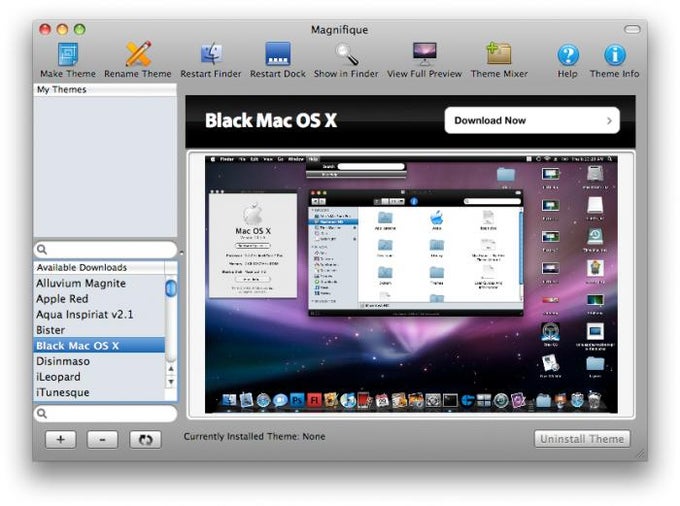Toggle toolbar with the title bar pill button
680x506 pixels.
click(632, 29)
